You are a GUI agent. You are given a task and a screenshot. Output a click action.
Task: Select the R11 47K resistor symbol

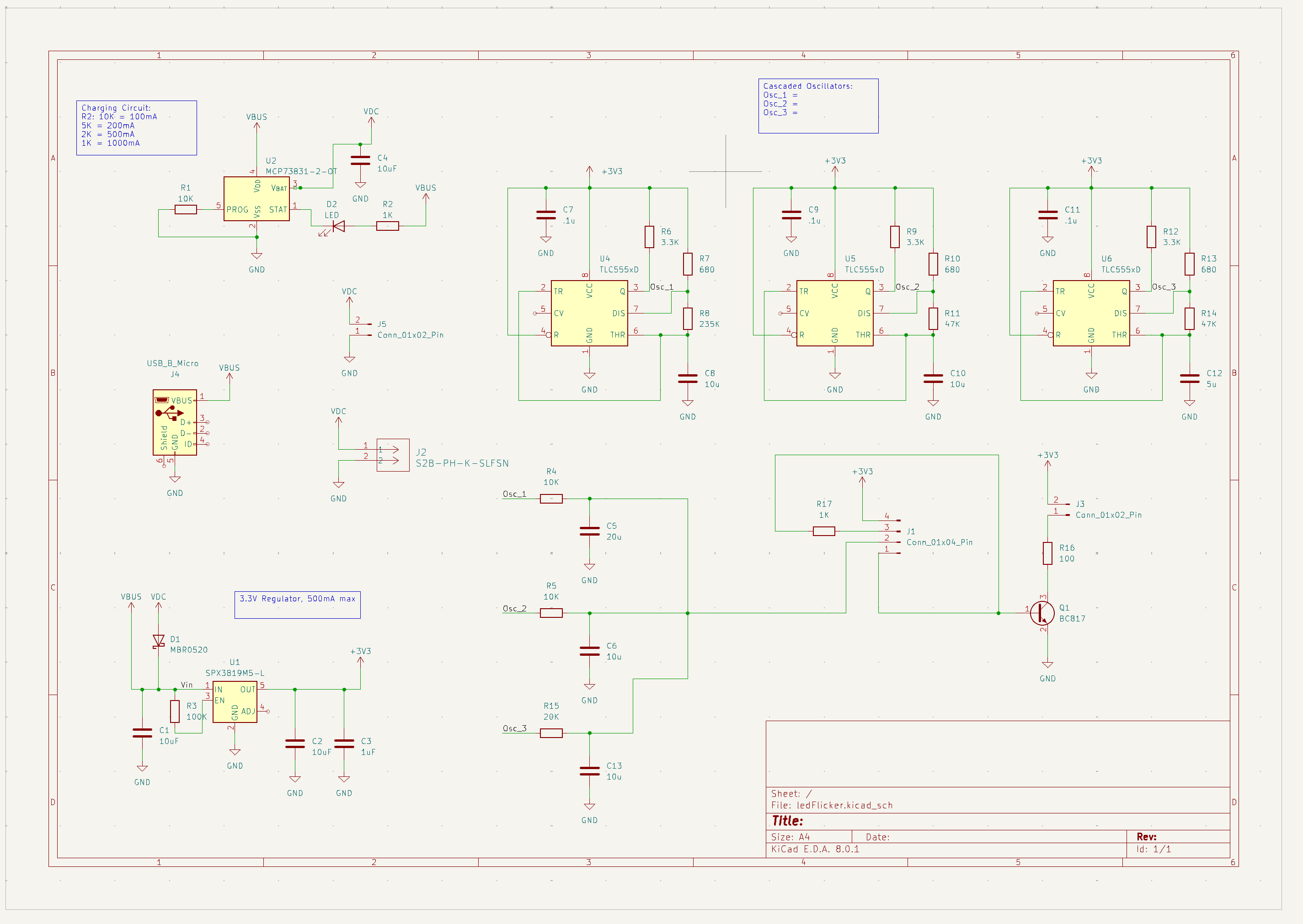933,319
